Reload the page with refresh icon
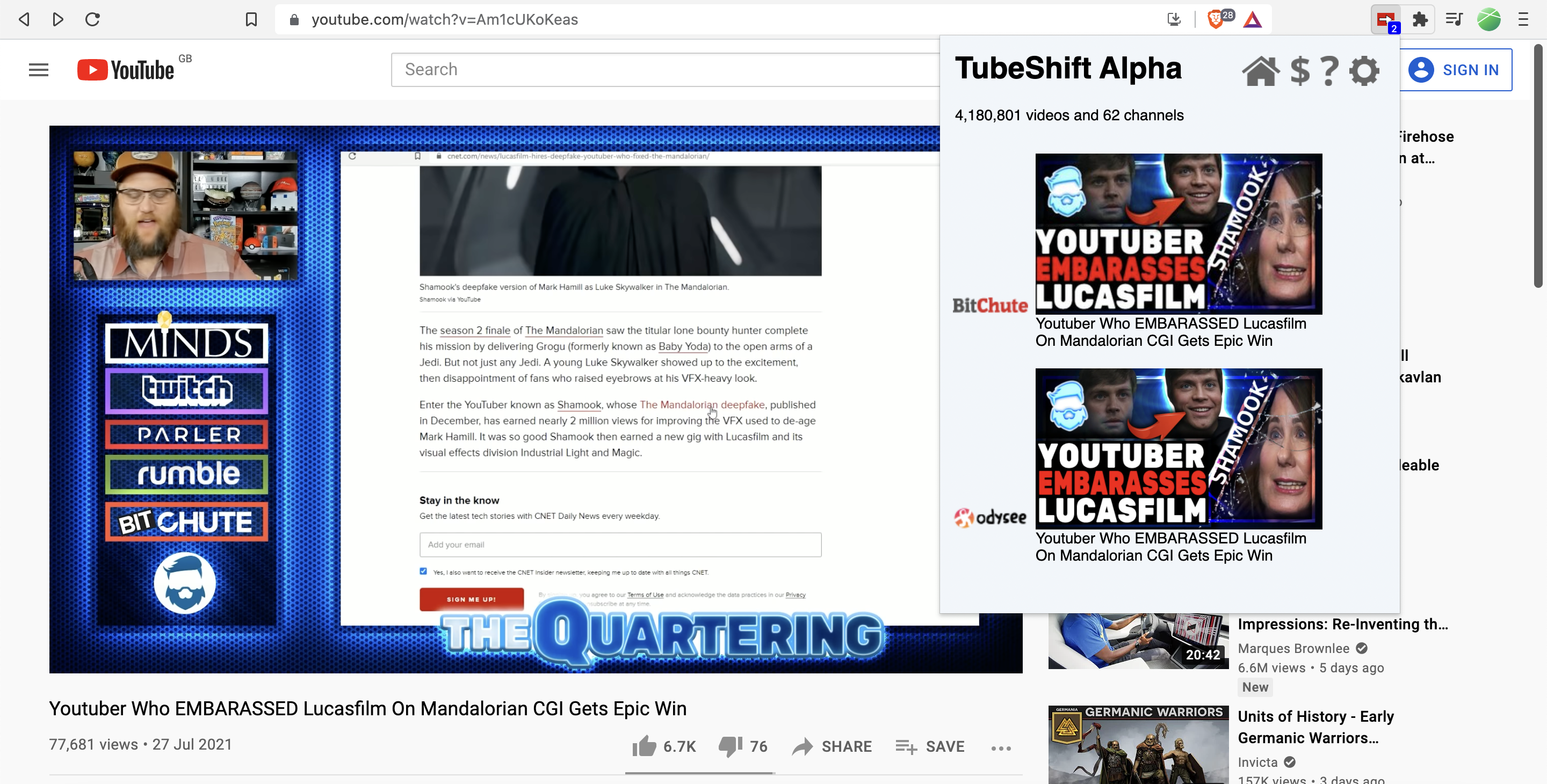 pos(92,20)
